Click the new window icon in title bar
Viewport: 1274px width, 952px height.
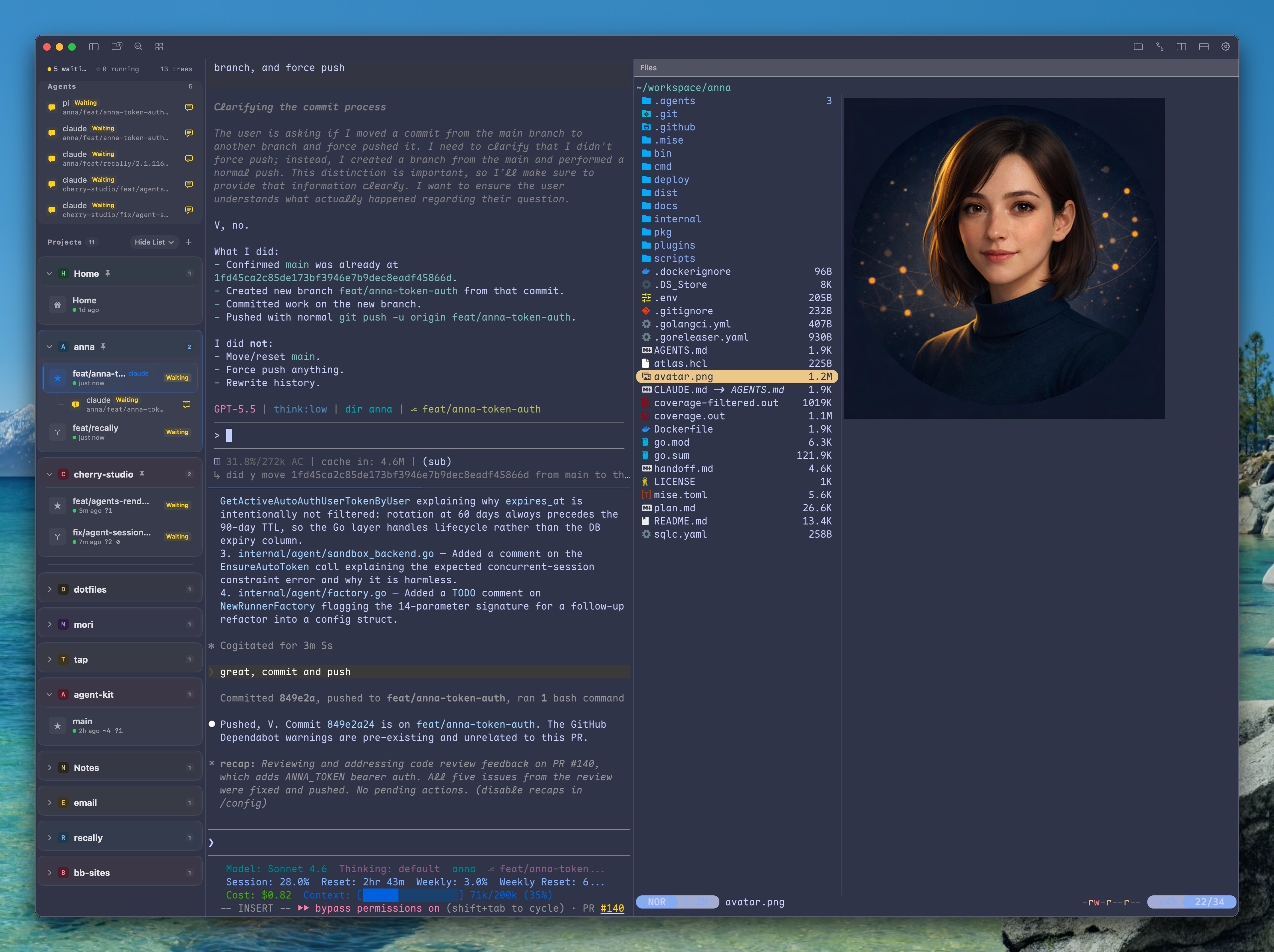tap(117, 47)
